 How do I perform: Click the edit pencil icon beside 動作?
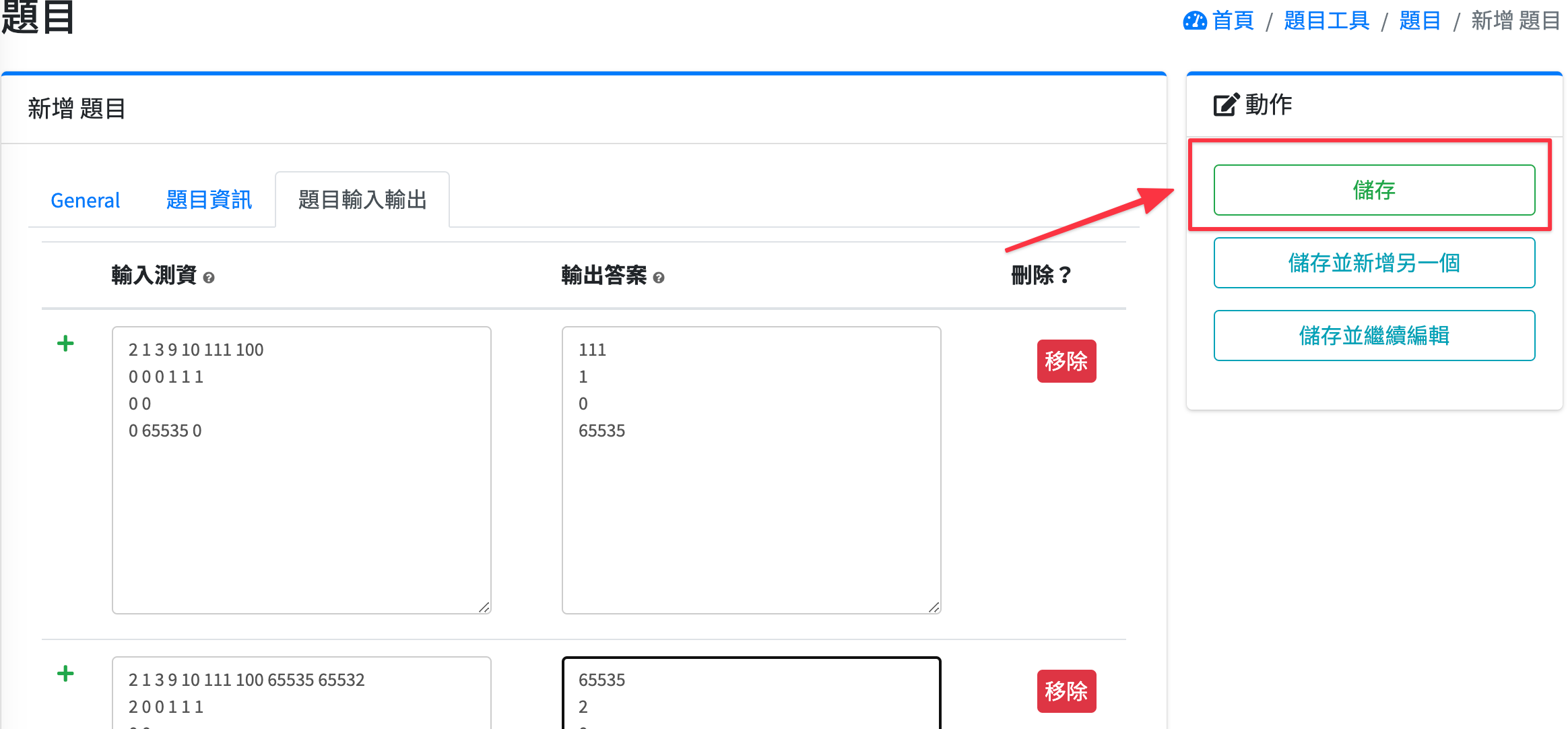1226,105
